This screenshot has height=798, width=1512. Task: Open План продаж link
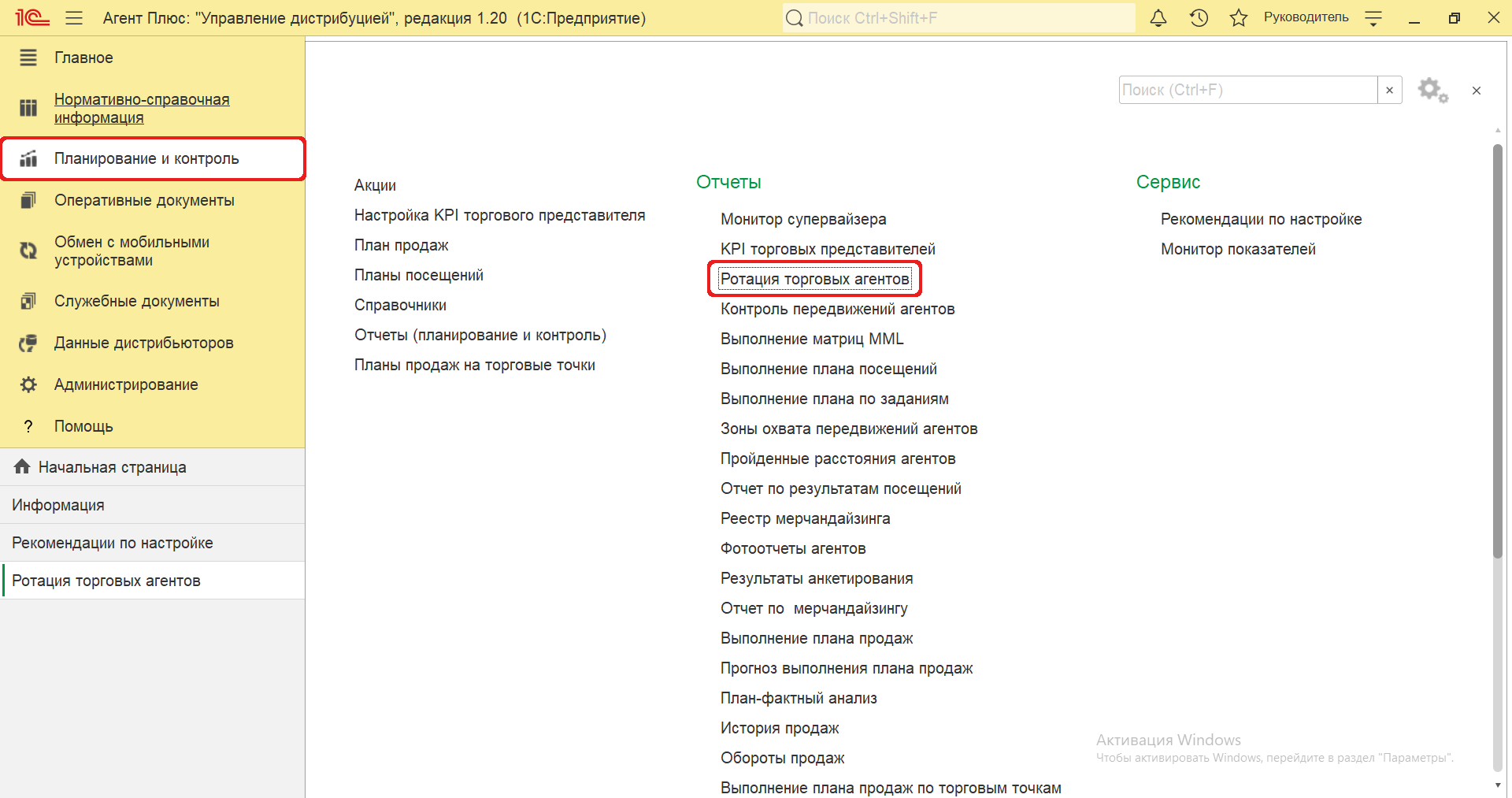coord(401,245)
